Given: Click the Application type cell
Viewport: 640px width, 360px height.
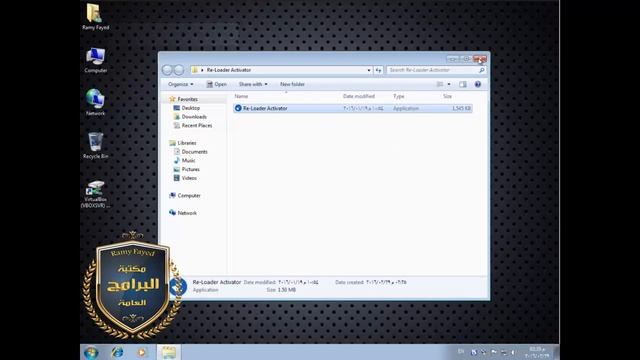Looking at the screenshot, I should [x=406, y=108].
